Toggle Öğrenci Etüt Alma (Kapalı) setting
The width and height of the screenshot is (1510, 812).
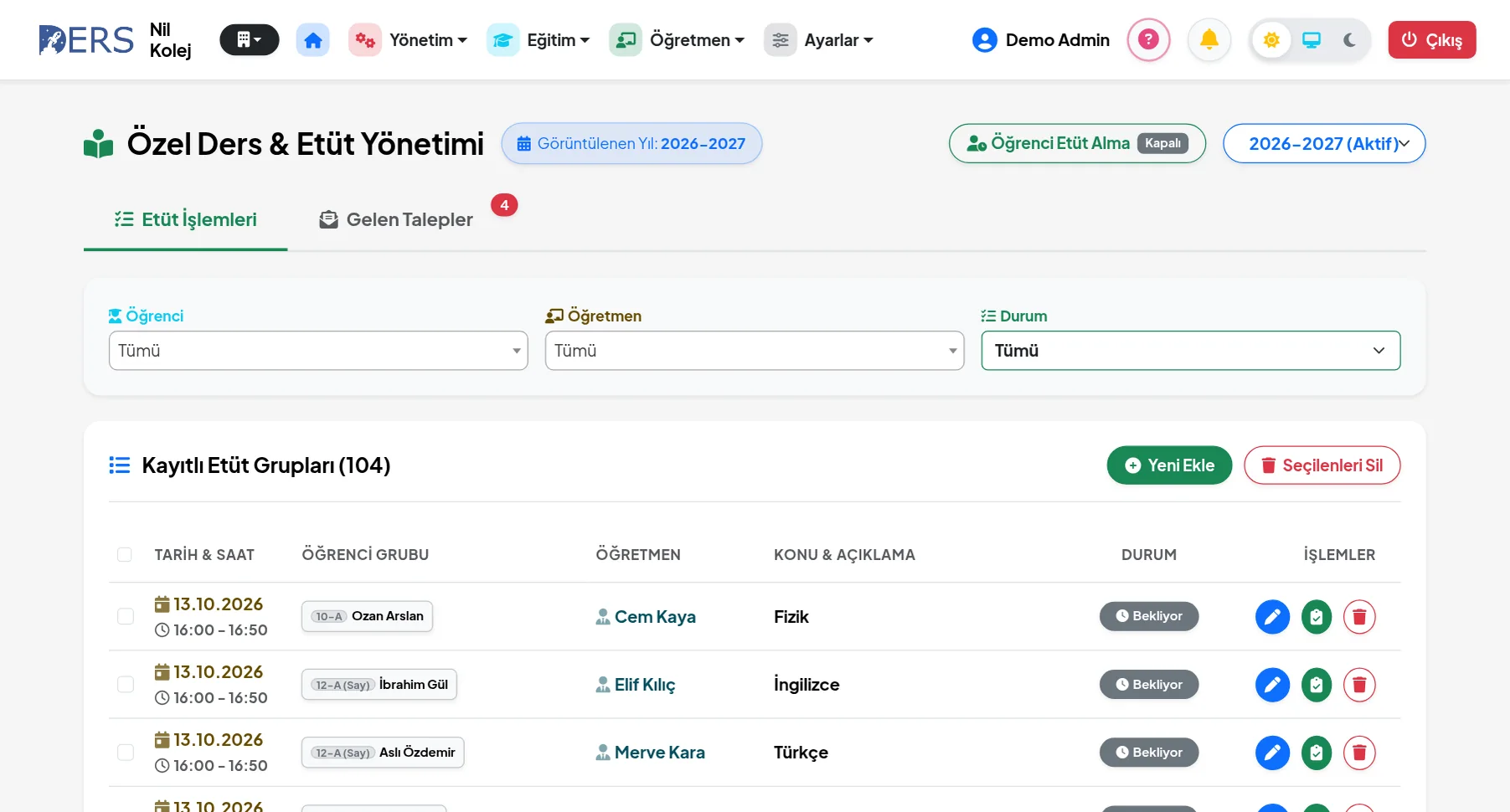coord(1077,143)
